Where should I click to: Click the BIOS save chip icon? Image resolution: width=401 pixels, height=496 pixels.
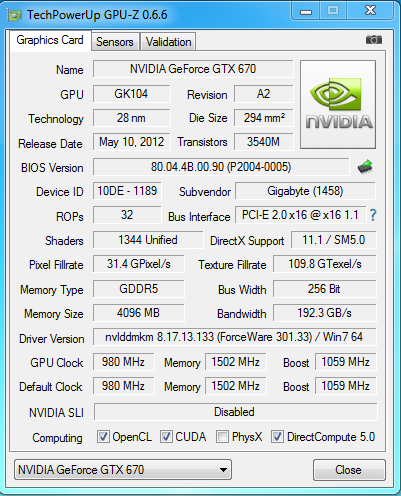(x=365, y=167)
